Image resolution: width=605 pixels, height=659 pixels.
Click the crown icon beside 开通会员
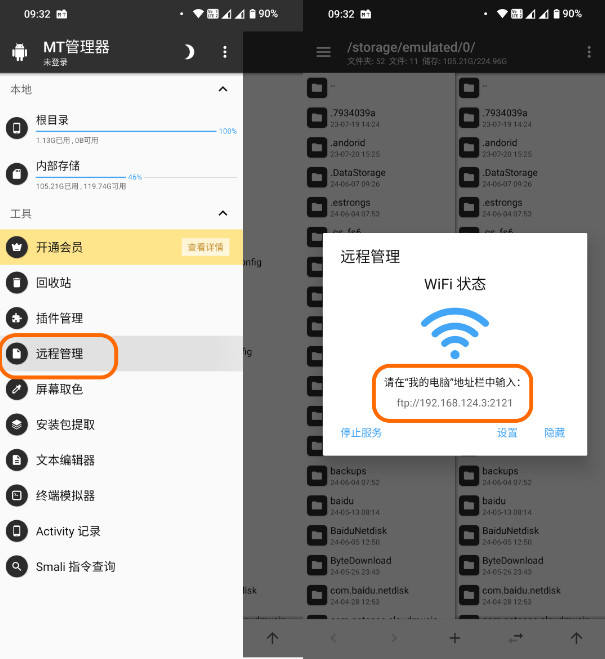point(17,247)
